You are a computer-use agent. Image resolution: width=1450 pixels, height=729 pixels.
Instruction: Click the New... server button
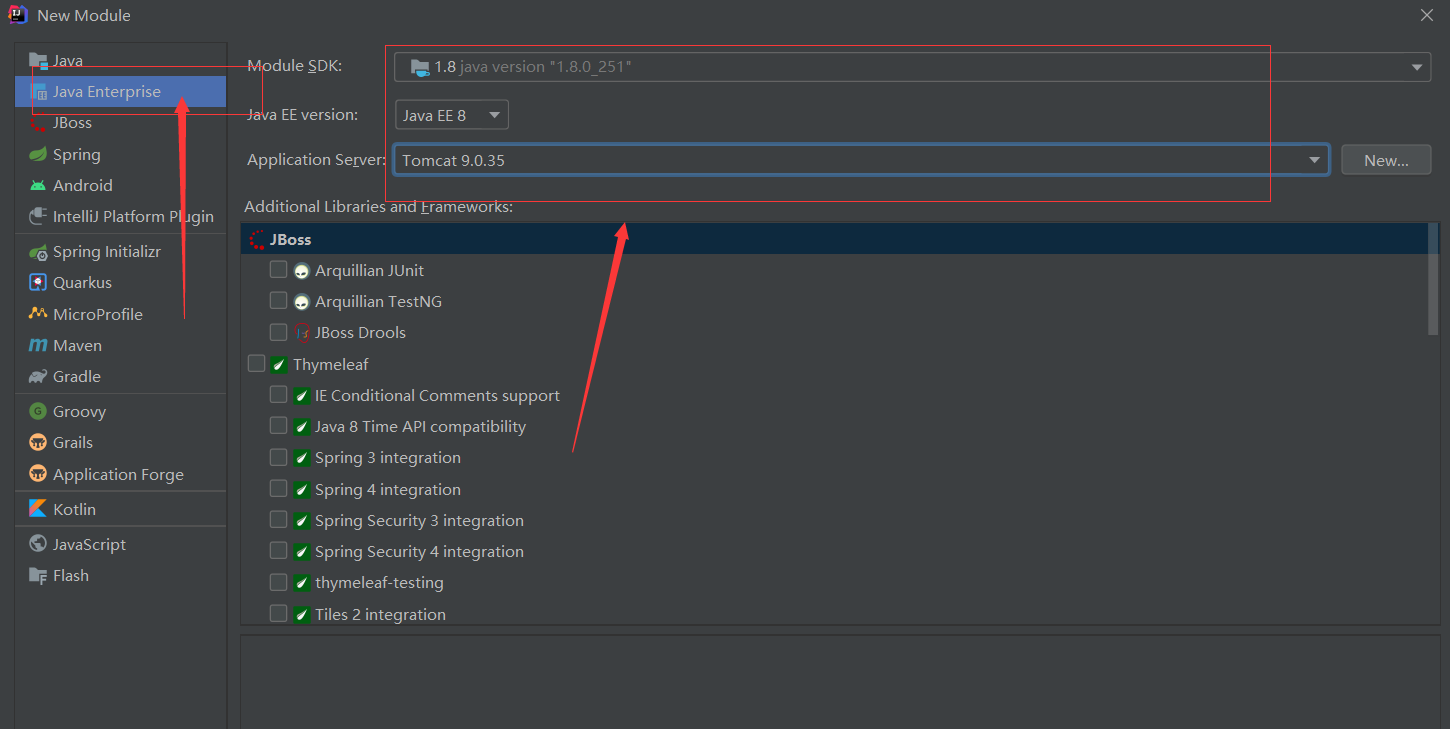tap(1386, 160)
